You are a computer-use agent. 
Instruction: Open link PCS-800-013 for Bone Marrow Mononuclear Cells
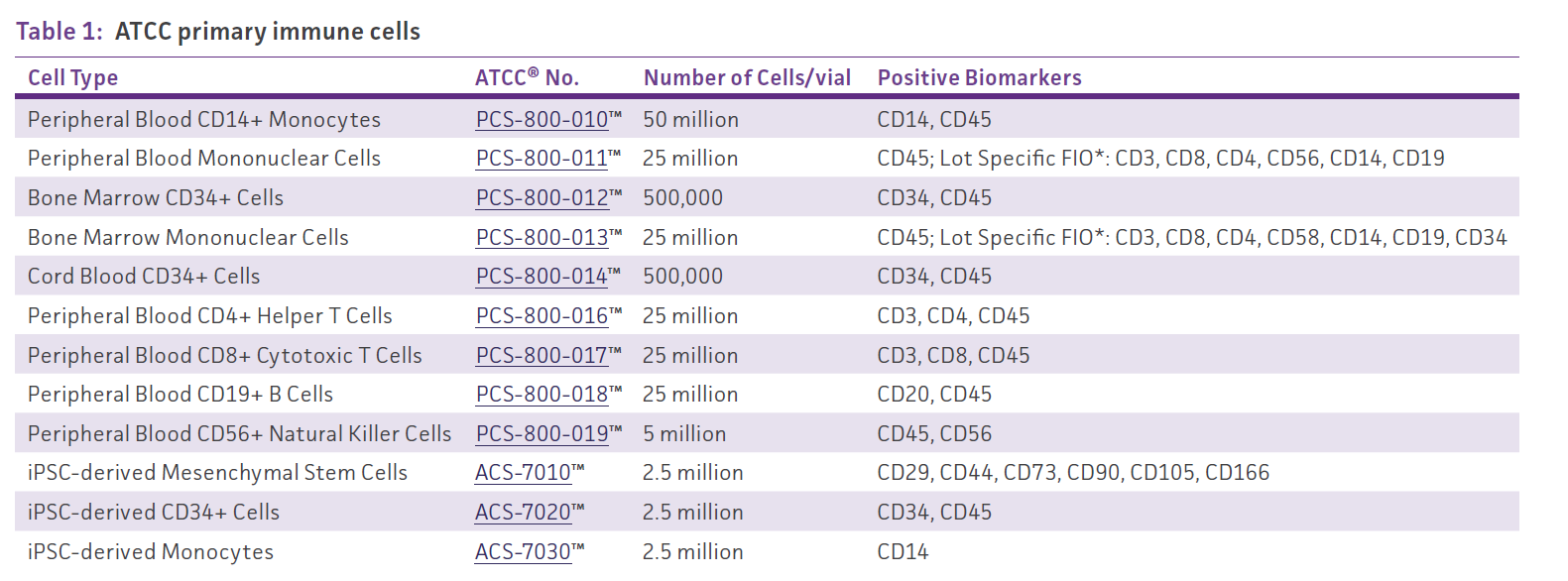pos(542,238)
